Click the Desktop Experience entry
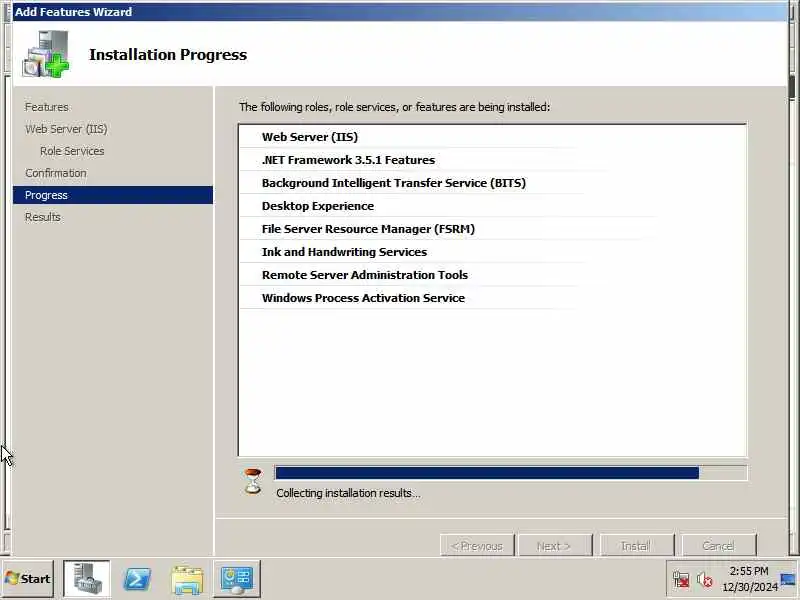Viewport: 800px width, 600px height. [x=318, y=206]
